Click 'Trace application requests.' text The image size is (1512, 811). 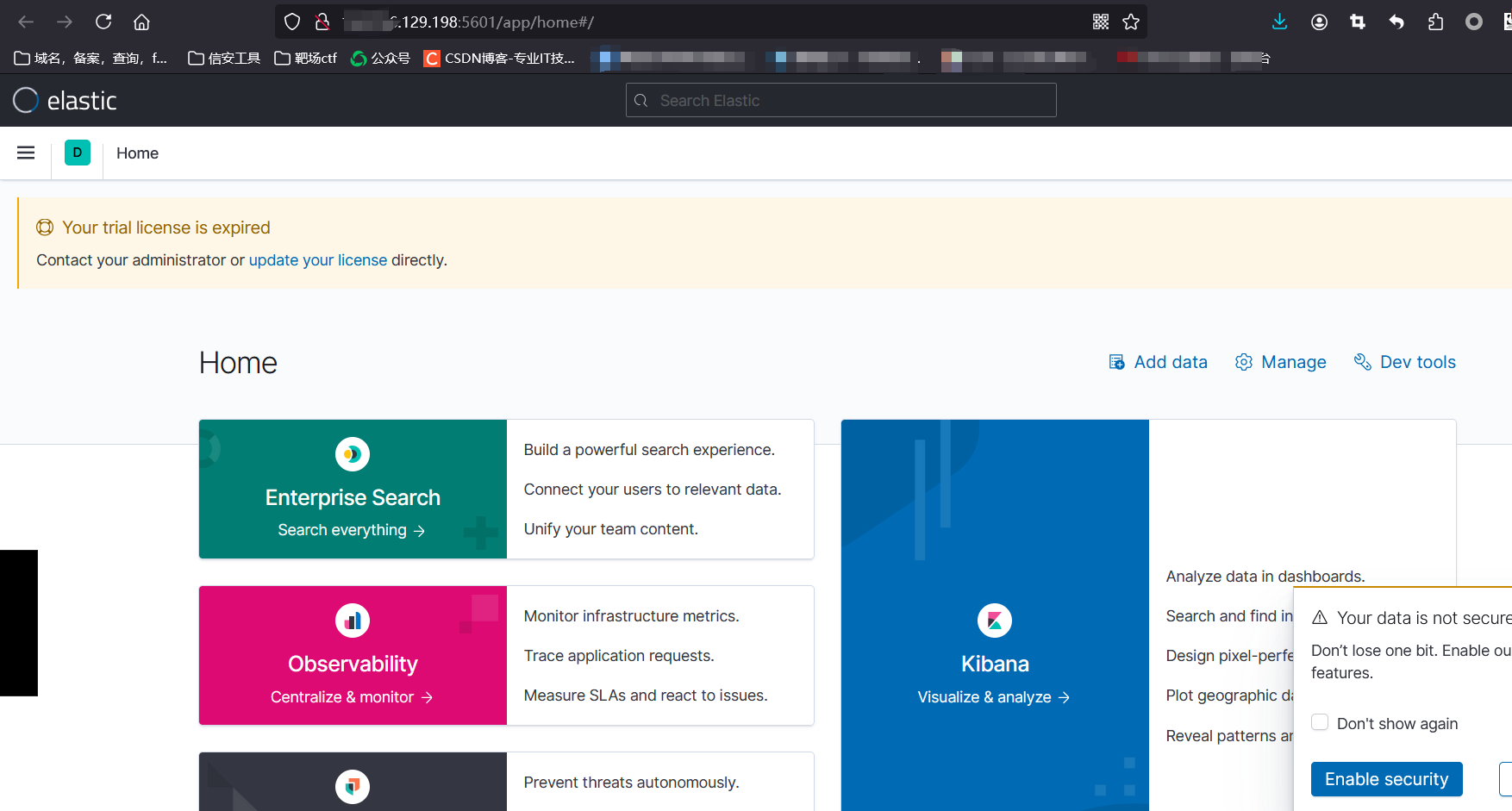[x=619, y=656]
